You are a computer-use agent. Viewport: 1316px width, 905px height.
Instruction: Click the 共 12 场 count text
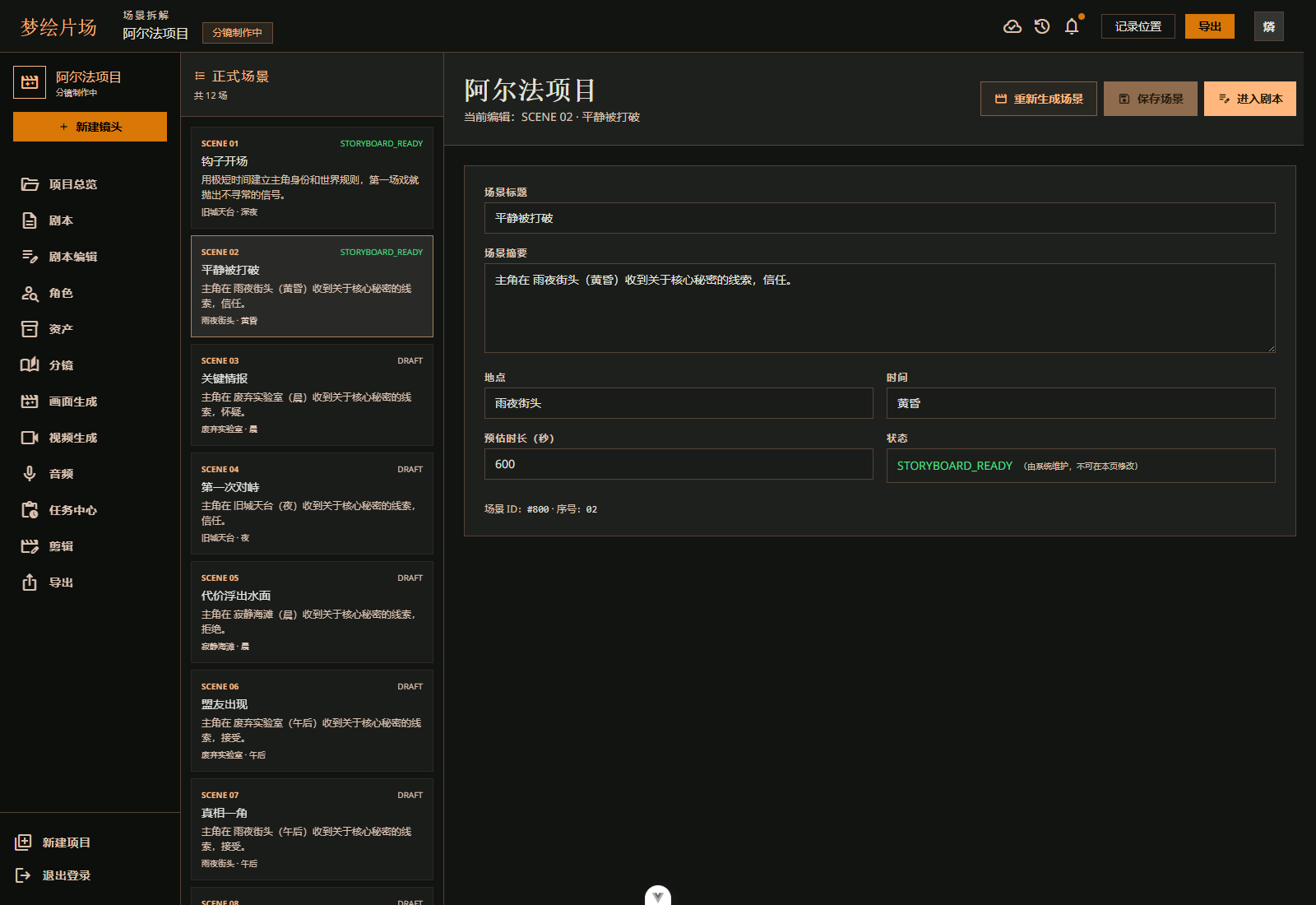click(x=211, y=95)
